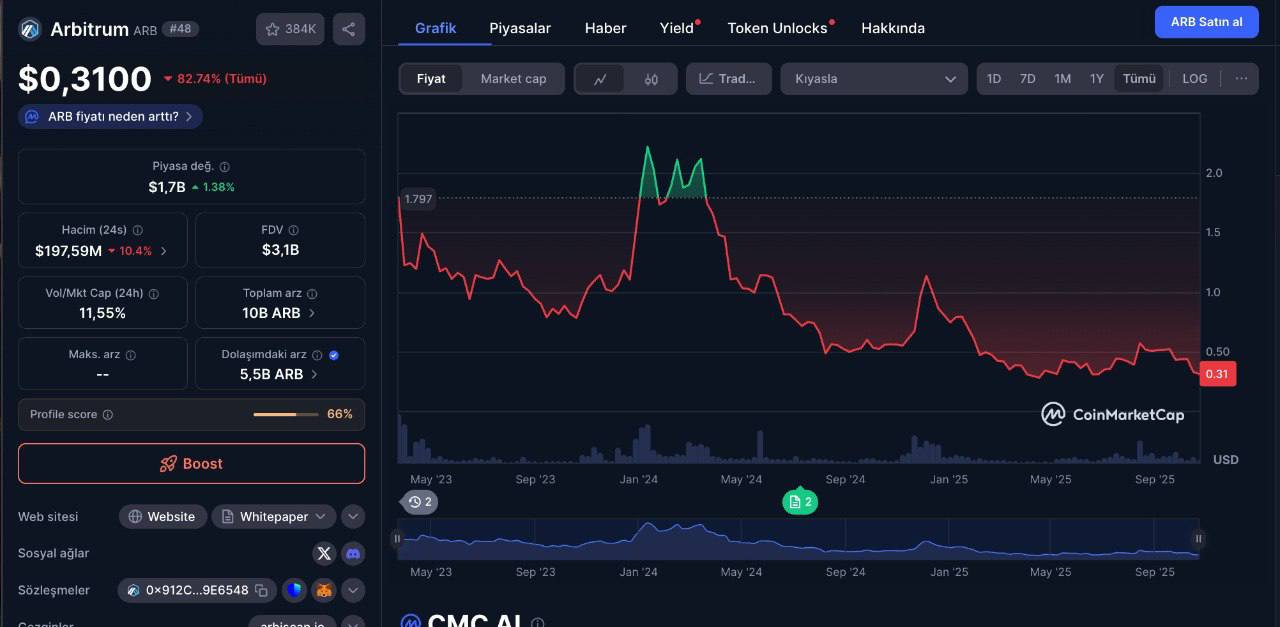The width and height of the screenshot is (1280, 627).
Task: Toggle LOG scale on the chart
Action: click(x=1194, y=79)
